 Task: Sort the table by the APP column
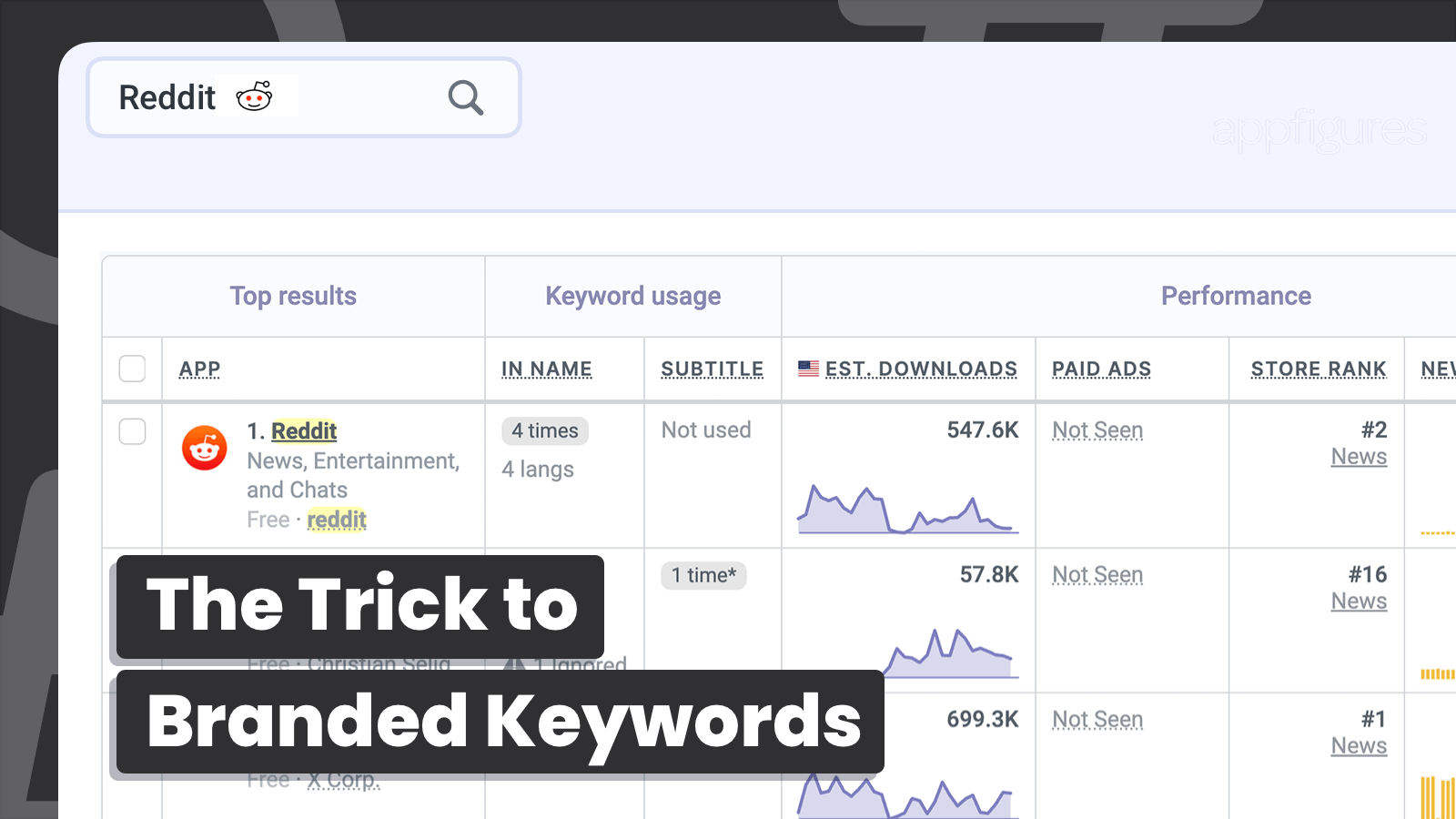[199, 369]
